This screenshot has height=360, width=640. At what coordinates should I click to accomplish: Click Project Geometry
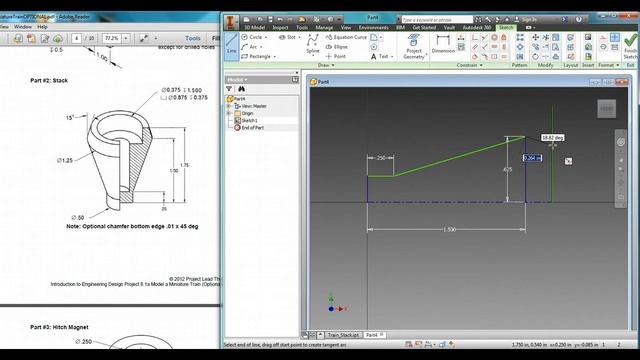coord(413,47)
